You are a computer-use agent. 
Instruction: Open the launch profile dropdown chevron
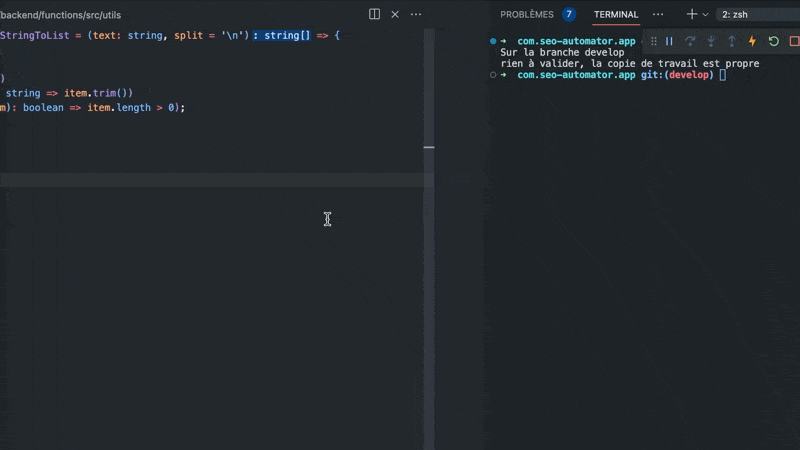[x=706, y=15]
